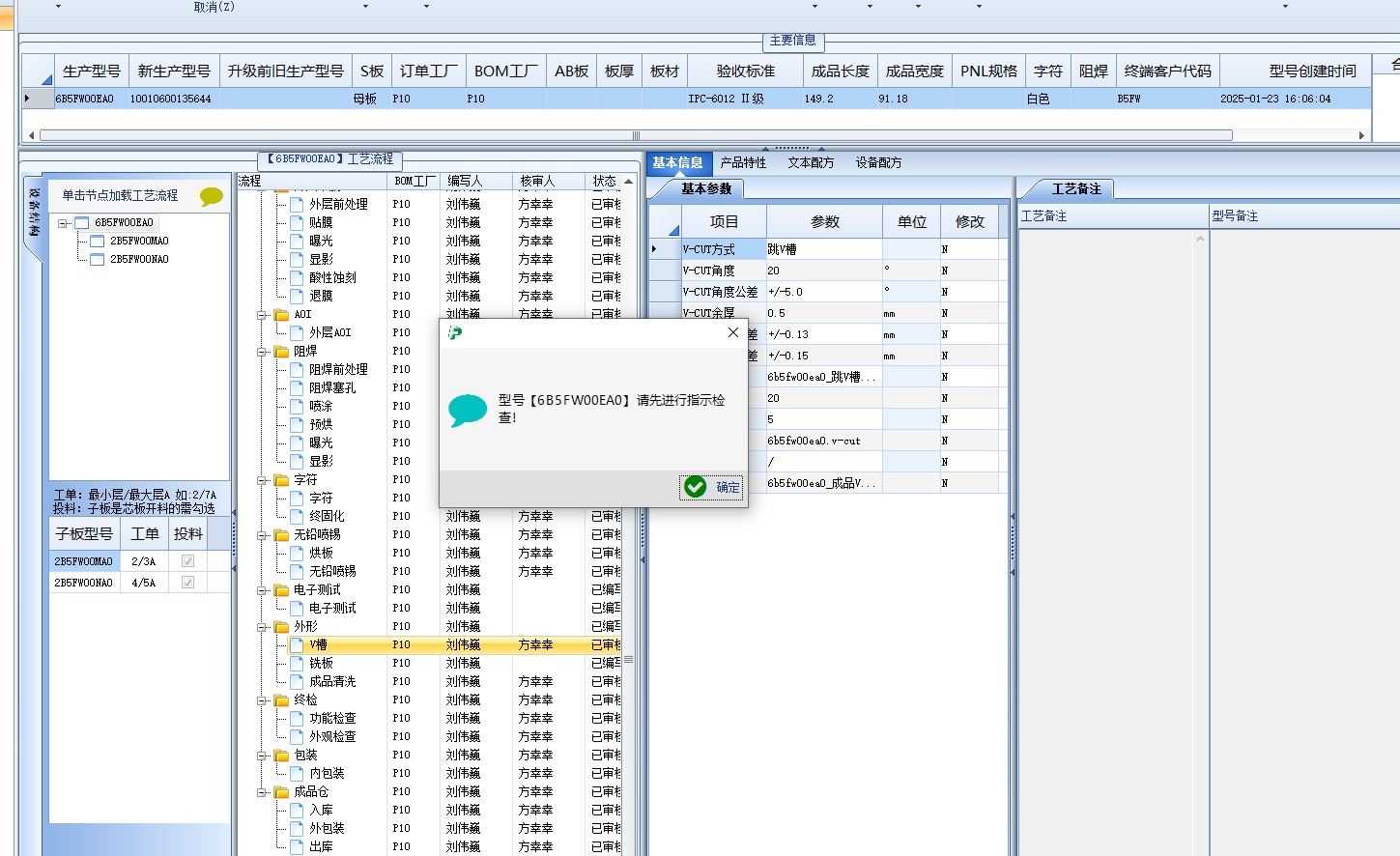Open the 文本配方 tab

811,163
